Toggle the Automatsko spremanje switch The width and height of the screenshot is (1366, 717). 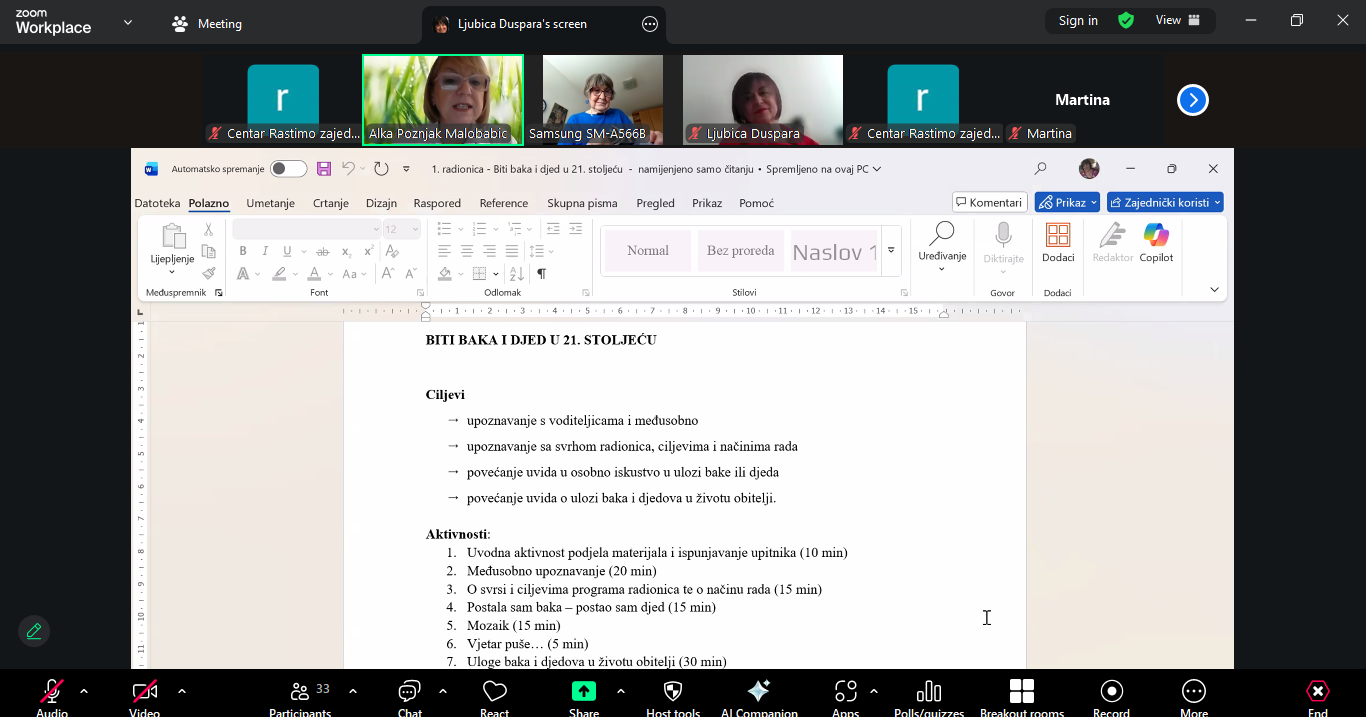coord(288,169)
